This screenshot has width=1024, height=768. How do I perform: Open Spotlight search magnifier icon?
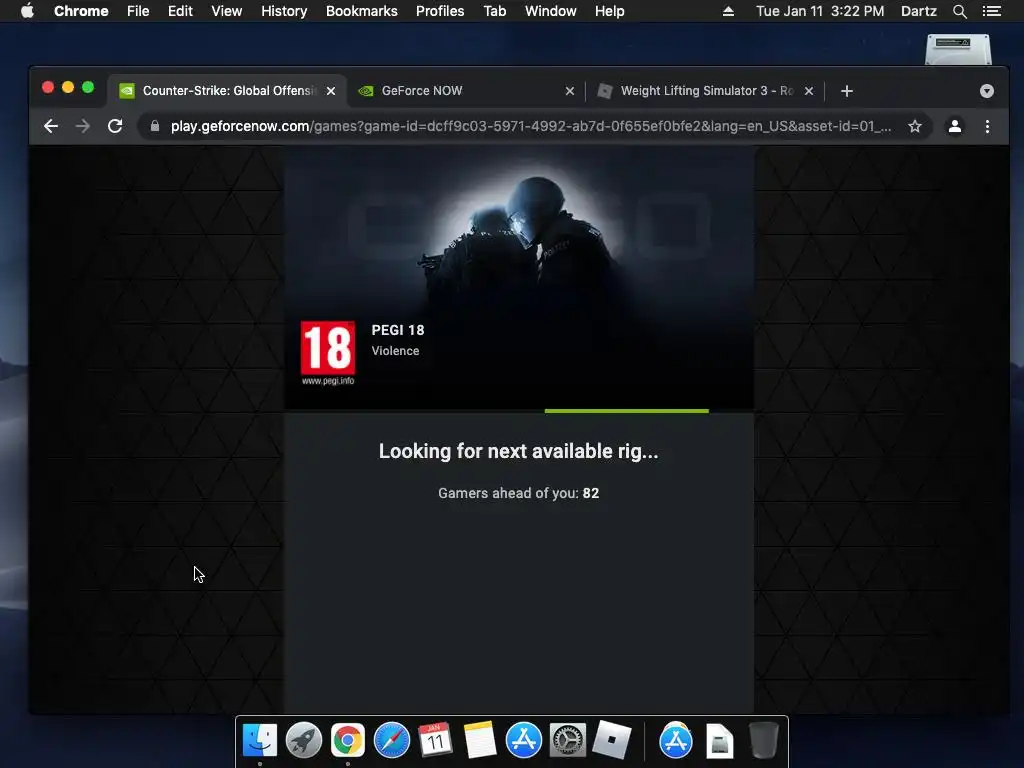coord(959,11)
